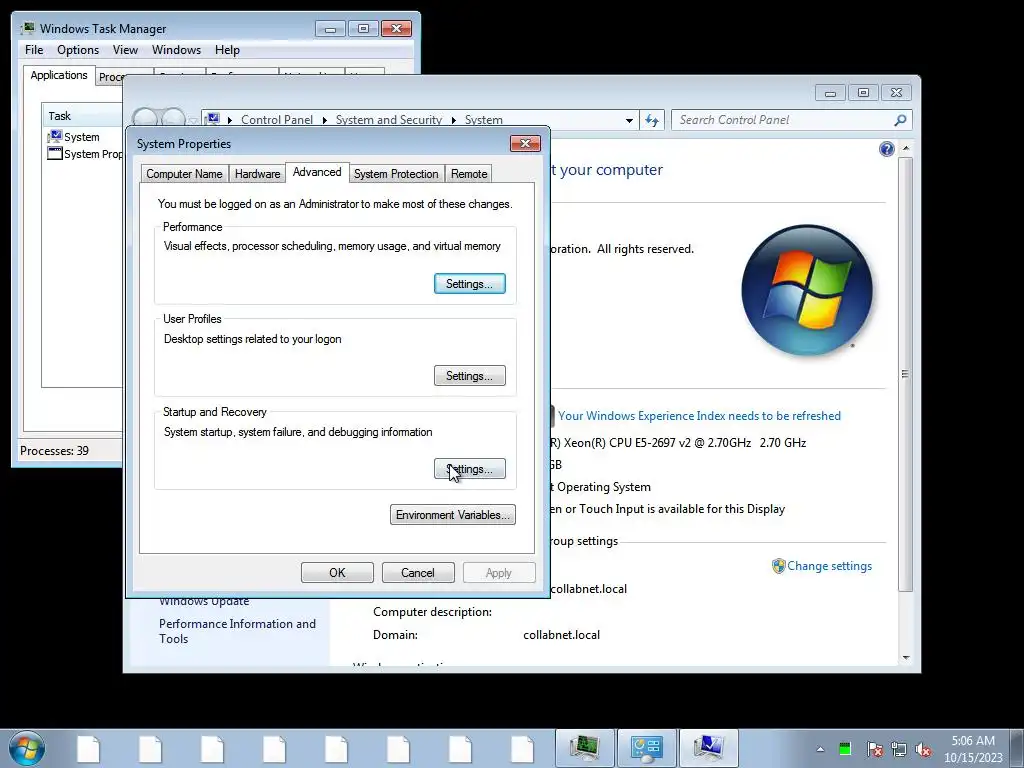
Task: Close the System Properties dialog
Action: [x=525, y=144]
